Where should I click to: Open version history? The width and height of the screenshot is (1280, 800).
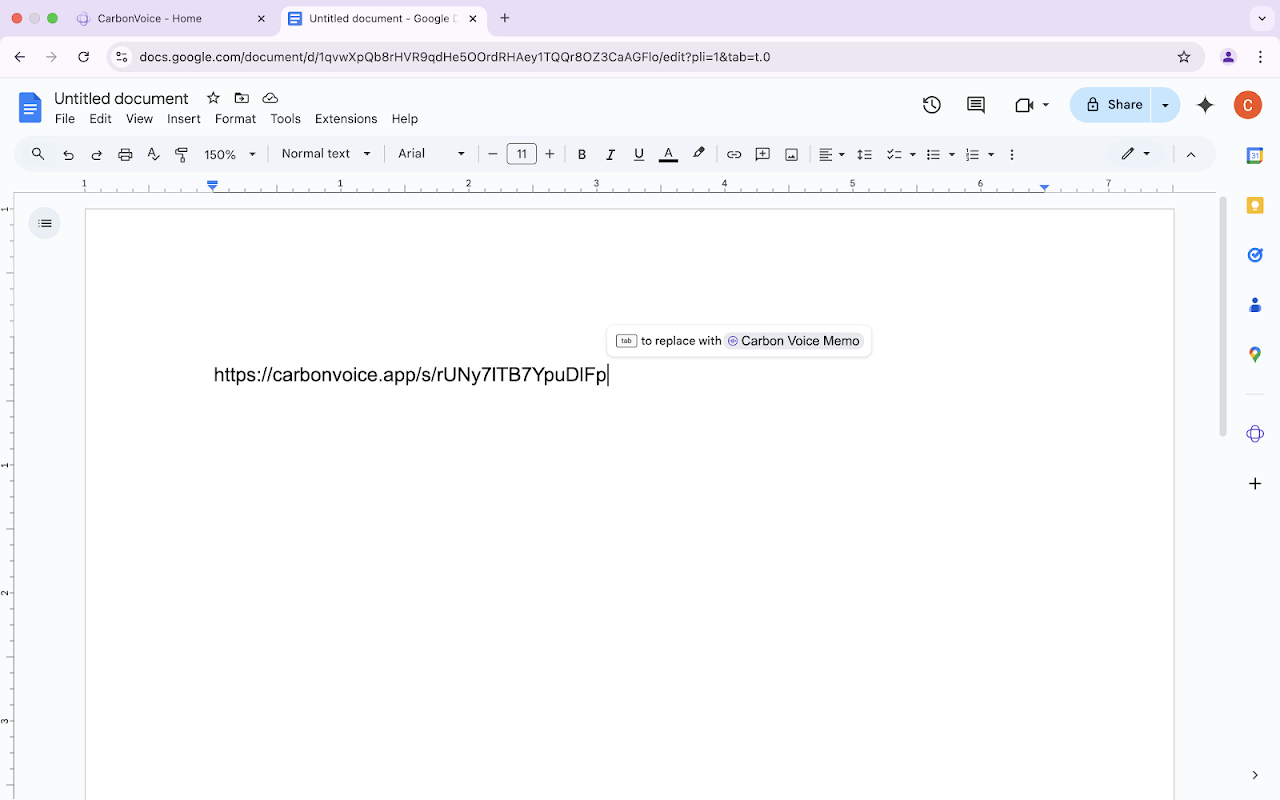932,105
